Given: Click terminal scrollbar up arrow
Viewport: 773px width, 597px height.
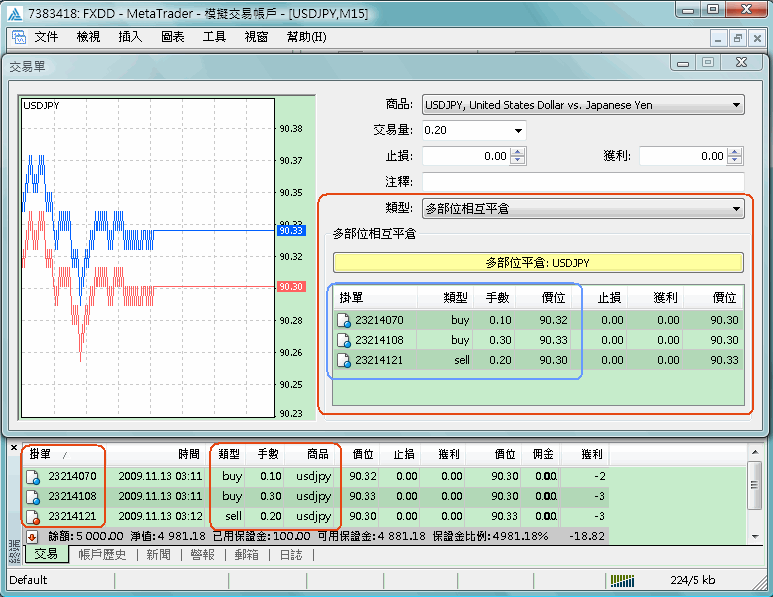Looking at the screenshot, I should [755, 452].
